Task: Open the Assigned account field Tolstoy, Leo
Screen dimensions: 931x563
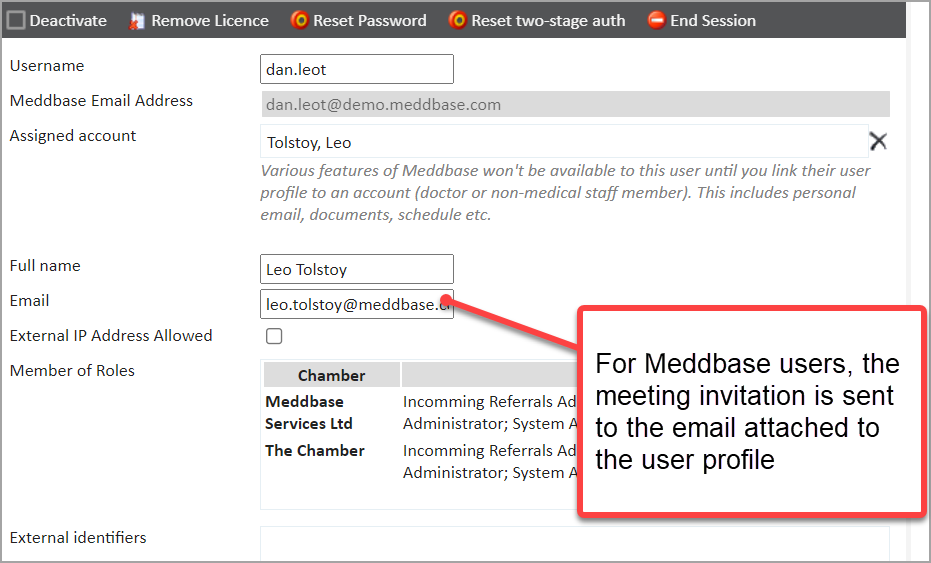Action: (563, 142)
